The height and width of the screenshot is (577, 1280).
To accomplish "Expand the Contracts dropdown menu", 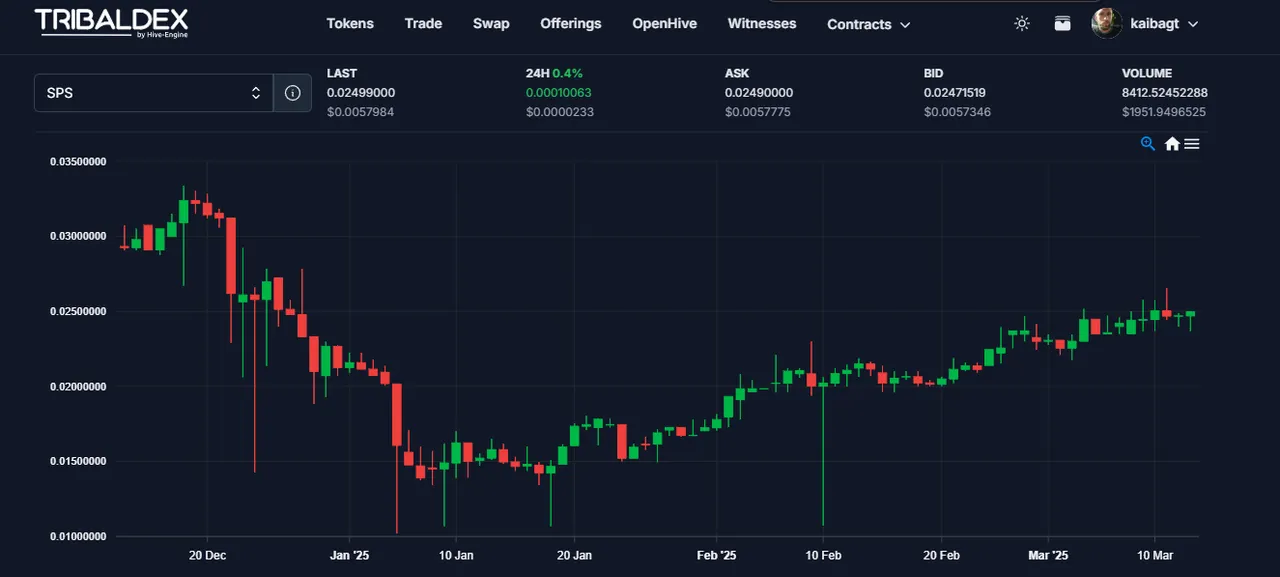I will pyautogui.click(x=868, y=24).
